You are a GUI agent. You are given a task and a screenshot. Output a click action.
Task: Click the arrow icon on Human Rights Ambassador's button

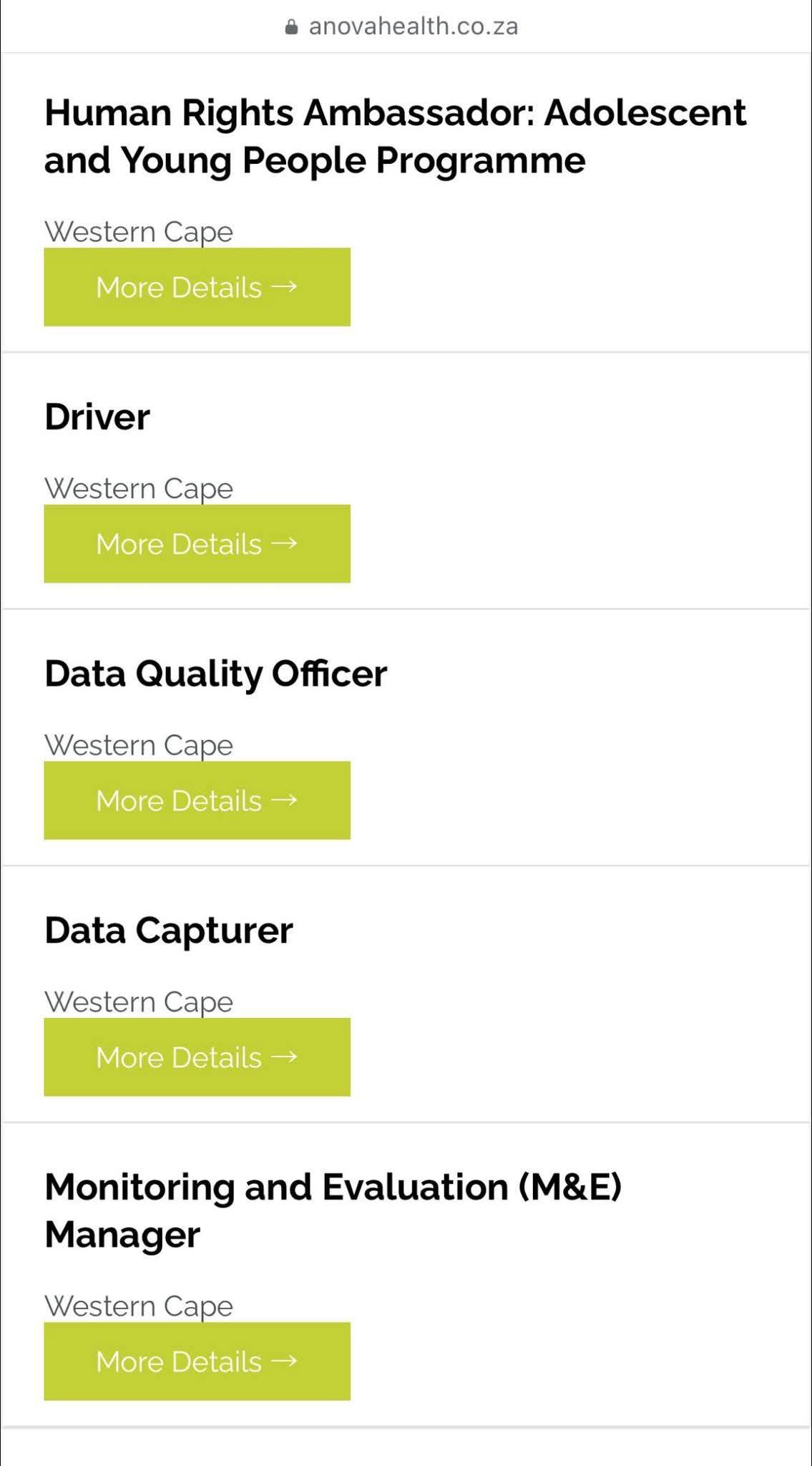(284, 286)
